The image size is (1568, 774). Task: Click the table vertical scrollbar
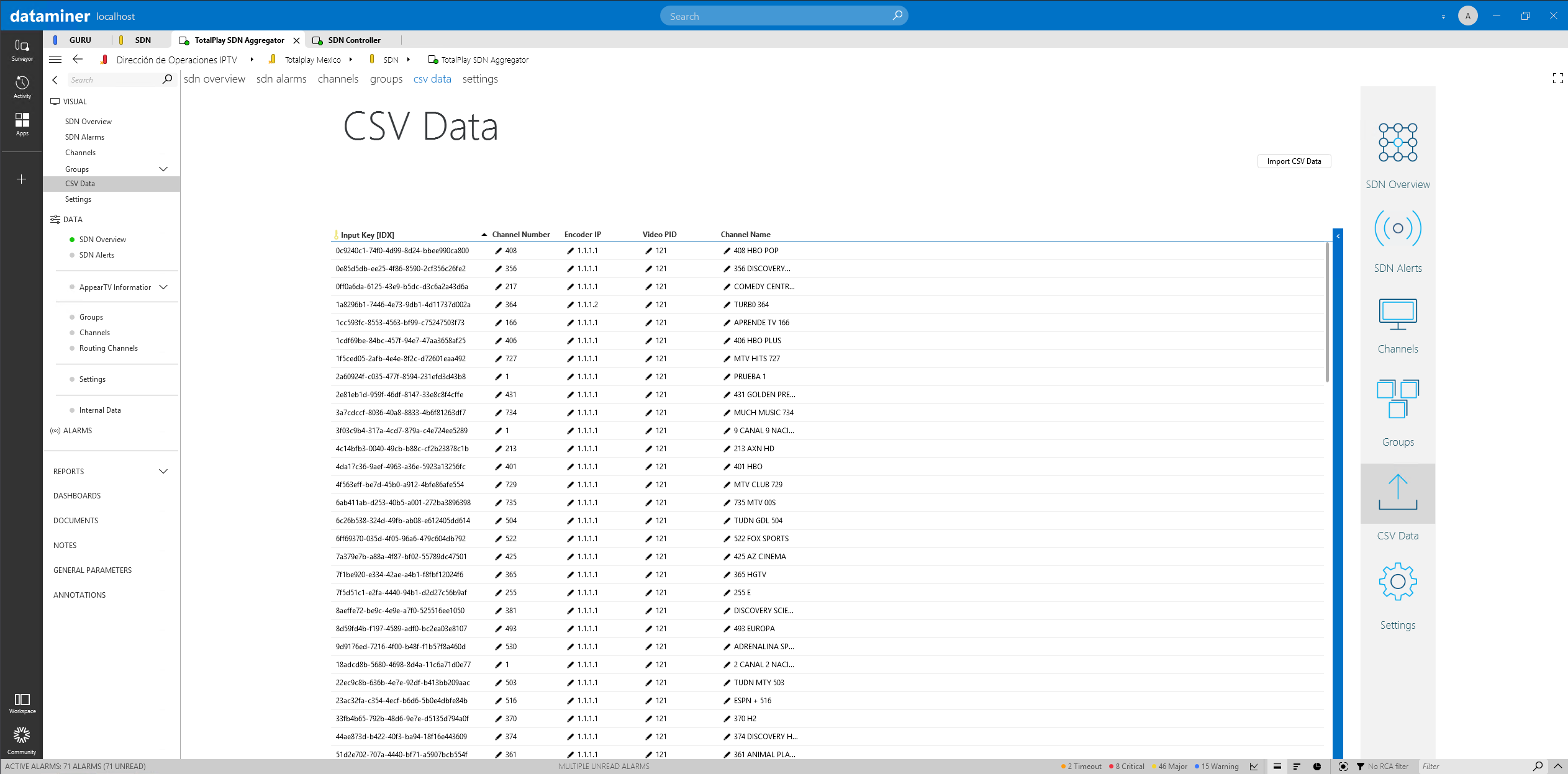click(1327, 312)
